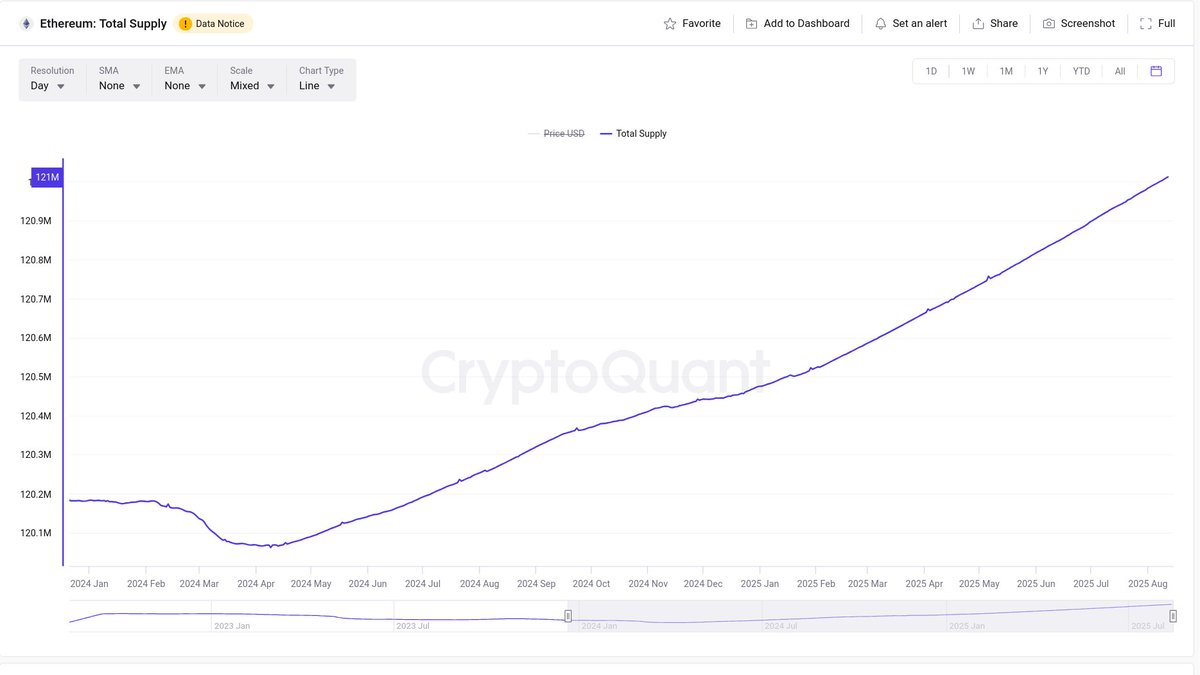The width and height of the screenshot is (1200, 675).
Task: Click the Ethereum: Total Supply title
Action: pyautogui.click(x=103, y=23)
